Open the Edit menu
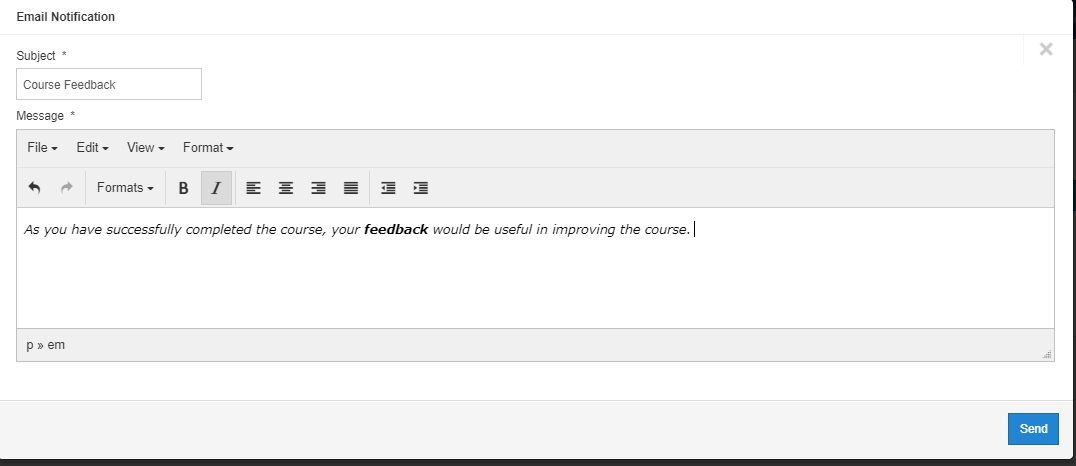The height and width of the screenshot is (466, 1076). tap(92, 148)
